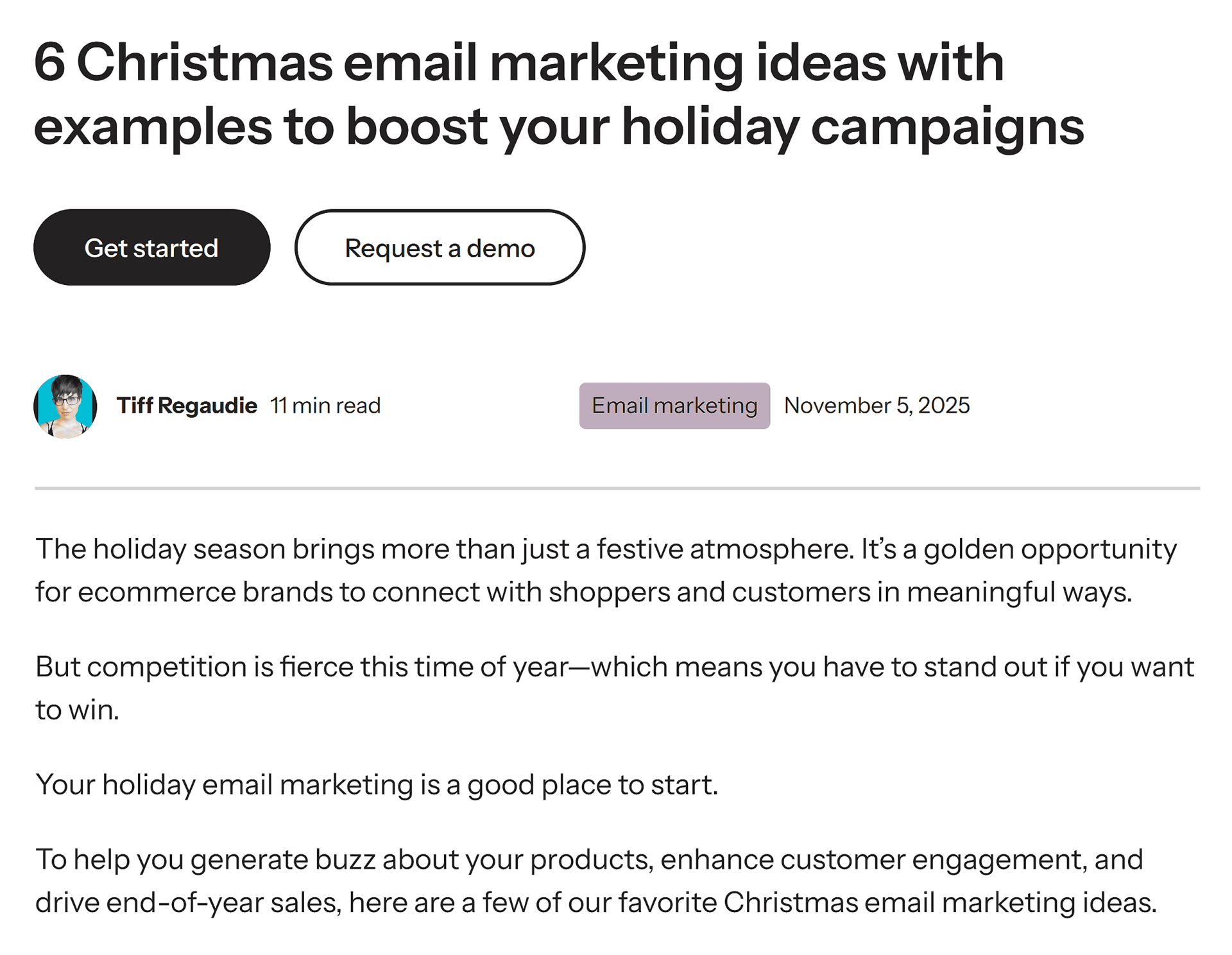Open Tiff Regaudie's author avatar photo

[65, 406]
